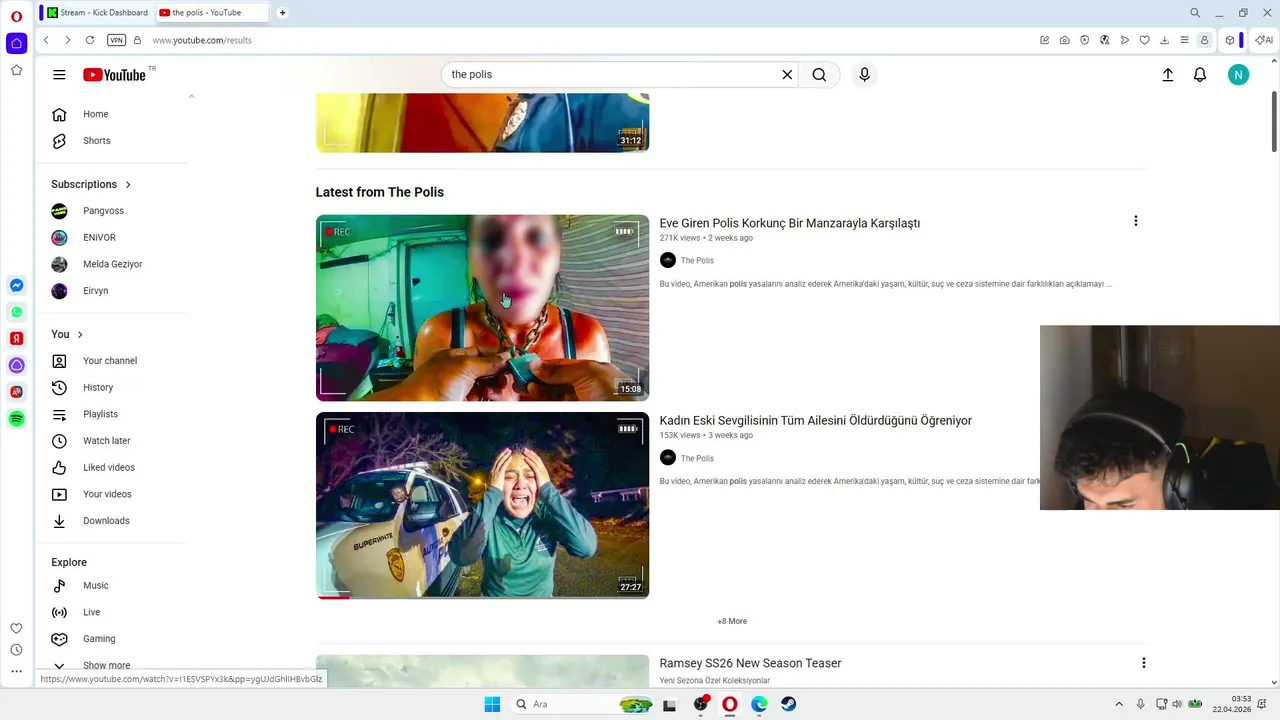
Task: Select 'the polis - YouTube' tab
Action: [212, 13]
